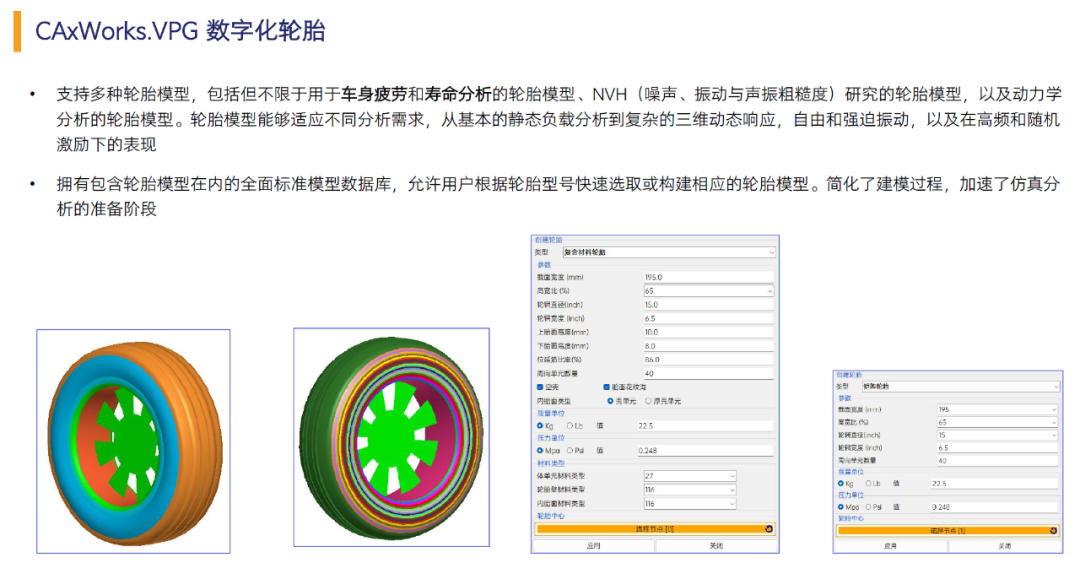The height and width of the screenshot is (563, 1080).
Task: Open 体单元材料类型 dropdown showing 27
Action: pos(689,475)
